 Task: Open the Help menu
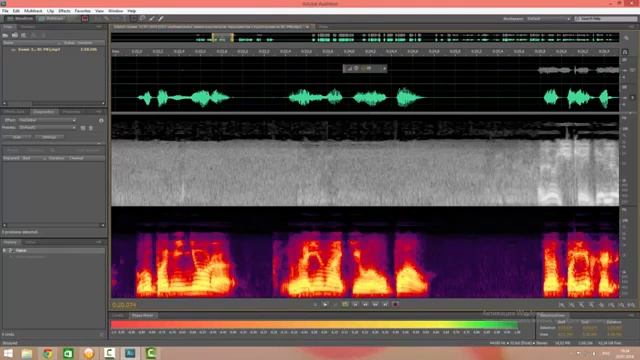point(131,11)
